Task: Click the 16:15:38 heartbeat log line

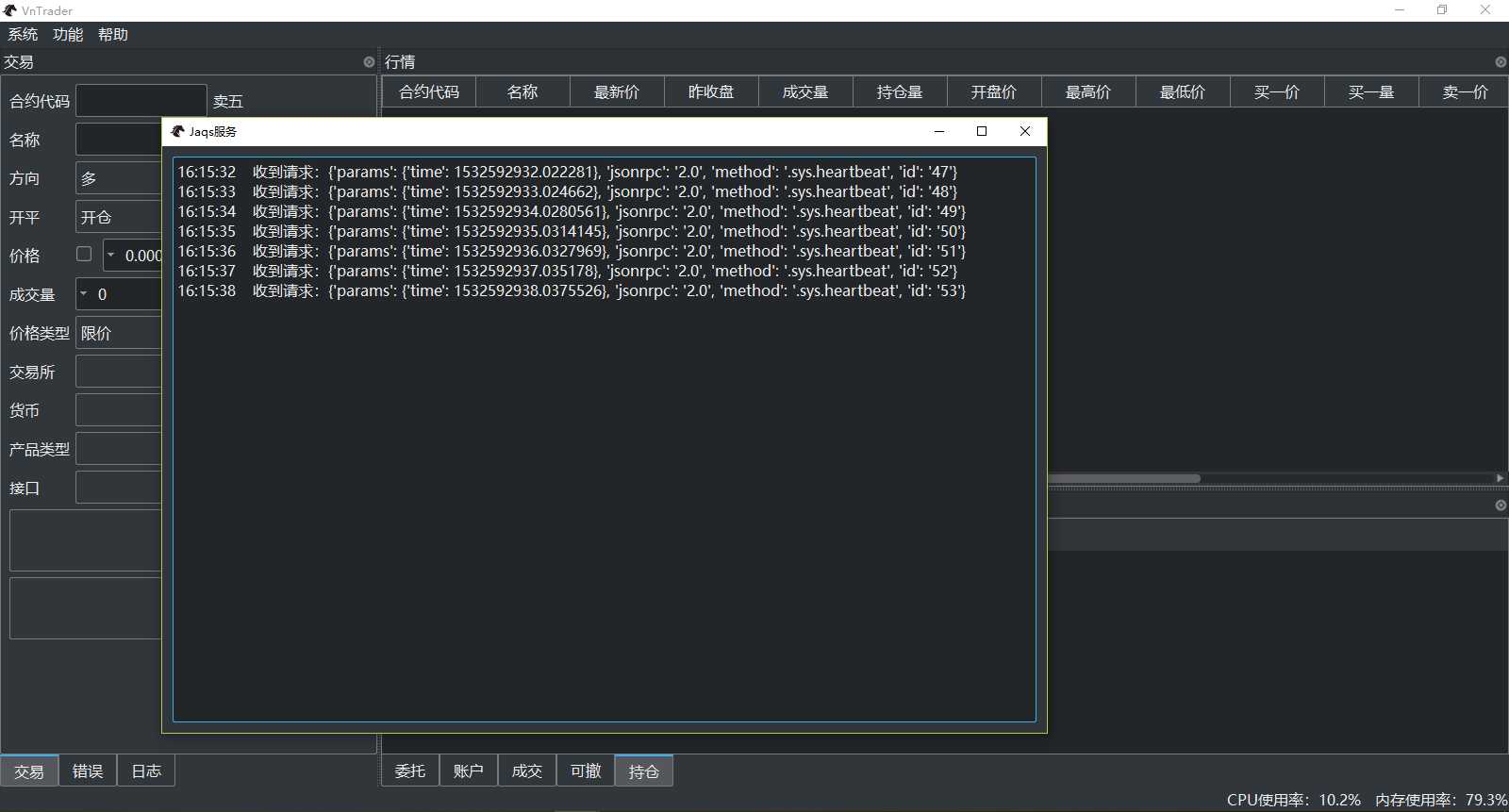Action: (572, 290)
